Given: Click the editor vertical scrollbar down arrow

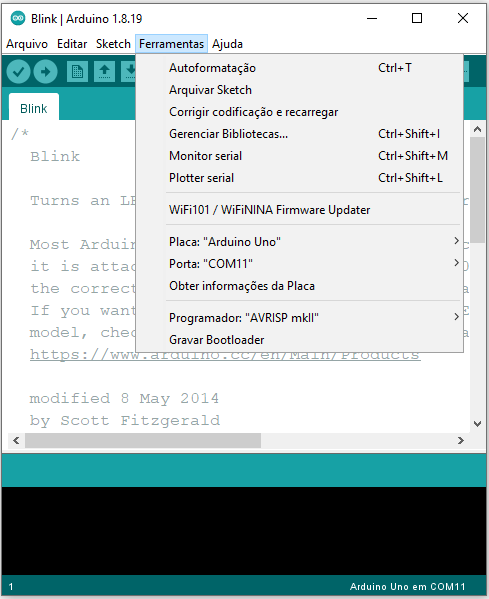Looking at the screenshot, I should [477, 424].
